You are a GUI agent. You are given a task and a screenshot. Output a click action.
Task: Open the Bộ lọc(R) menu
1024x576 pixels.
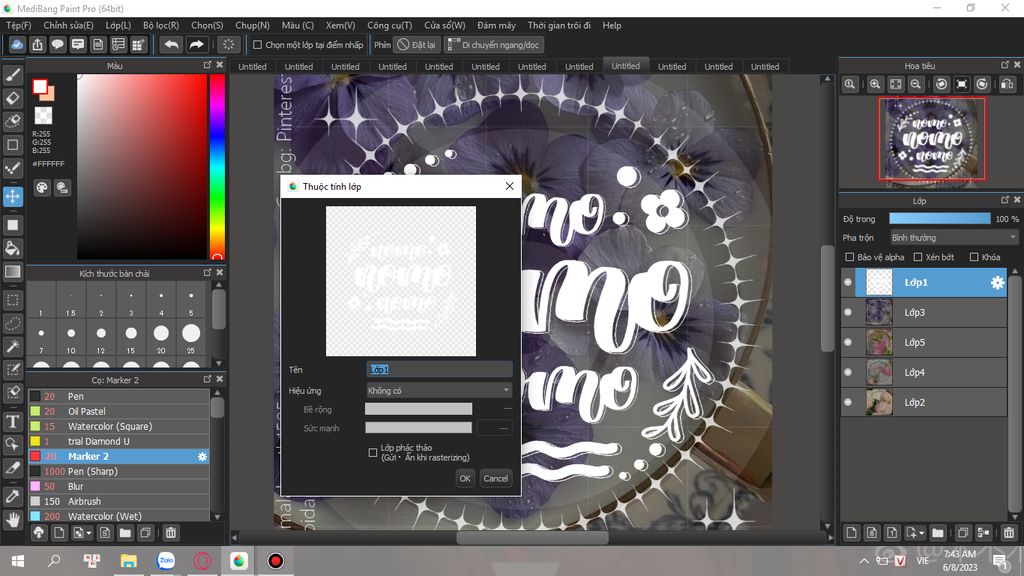coord(160,25)
